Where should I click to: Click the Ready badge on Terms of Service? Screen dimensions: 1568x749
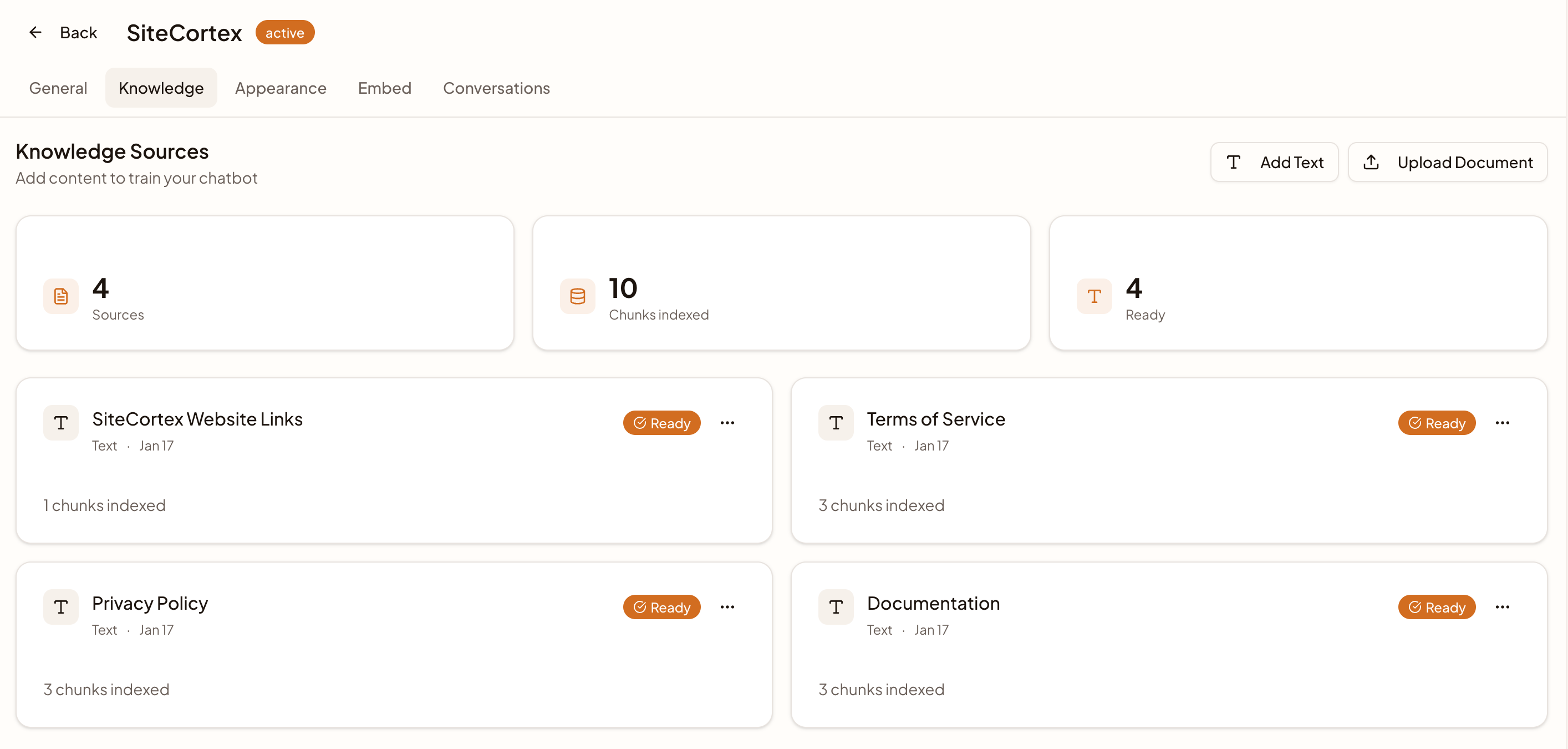click(x=1436, y=423)
